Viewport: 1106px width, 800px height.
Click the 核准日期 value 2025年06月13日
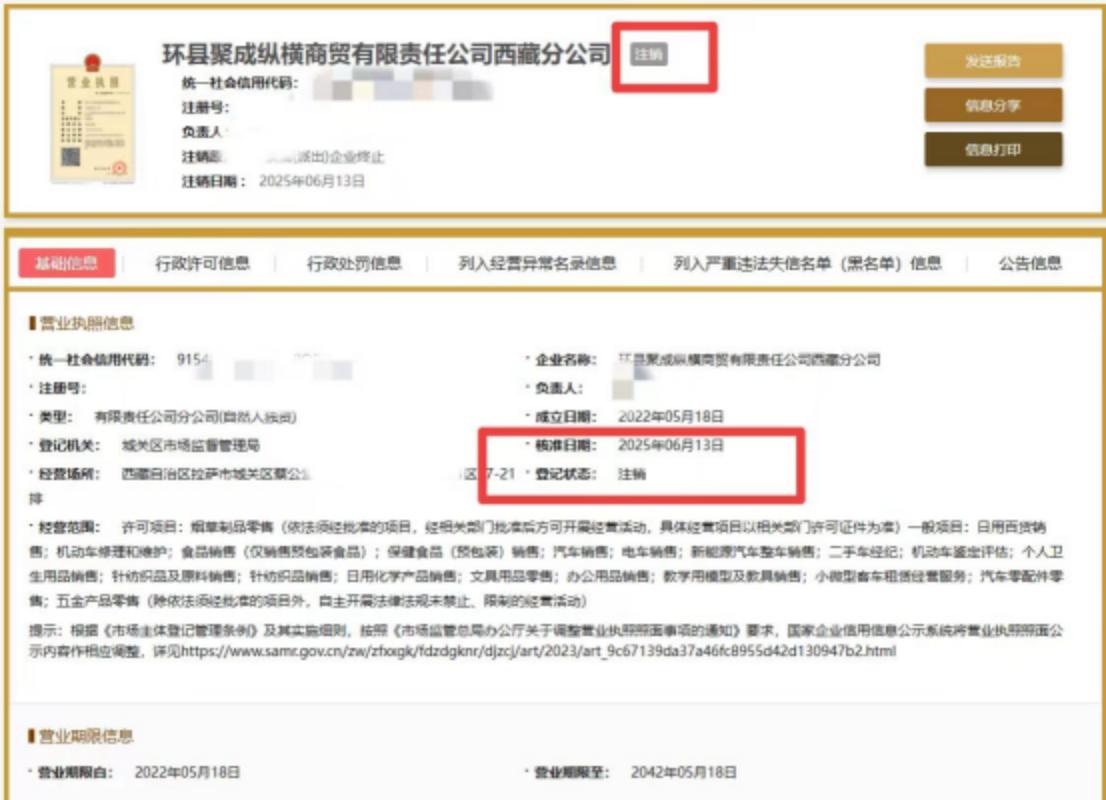[x=671, y=445]
